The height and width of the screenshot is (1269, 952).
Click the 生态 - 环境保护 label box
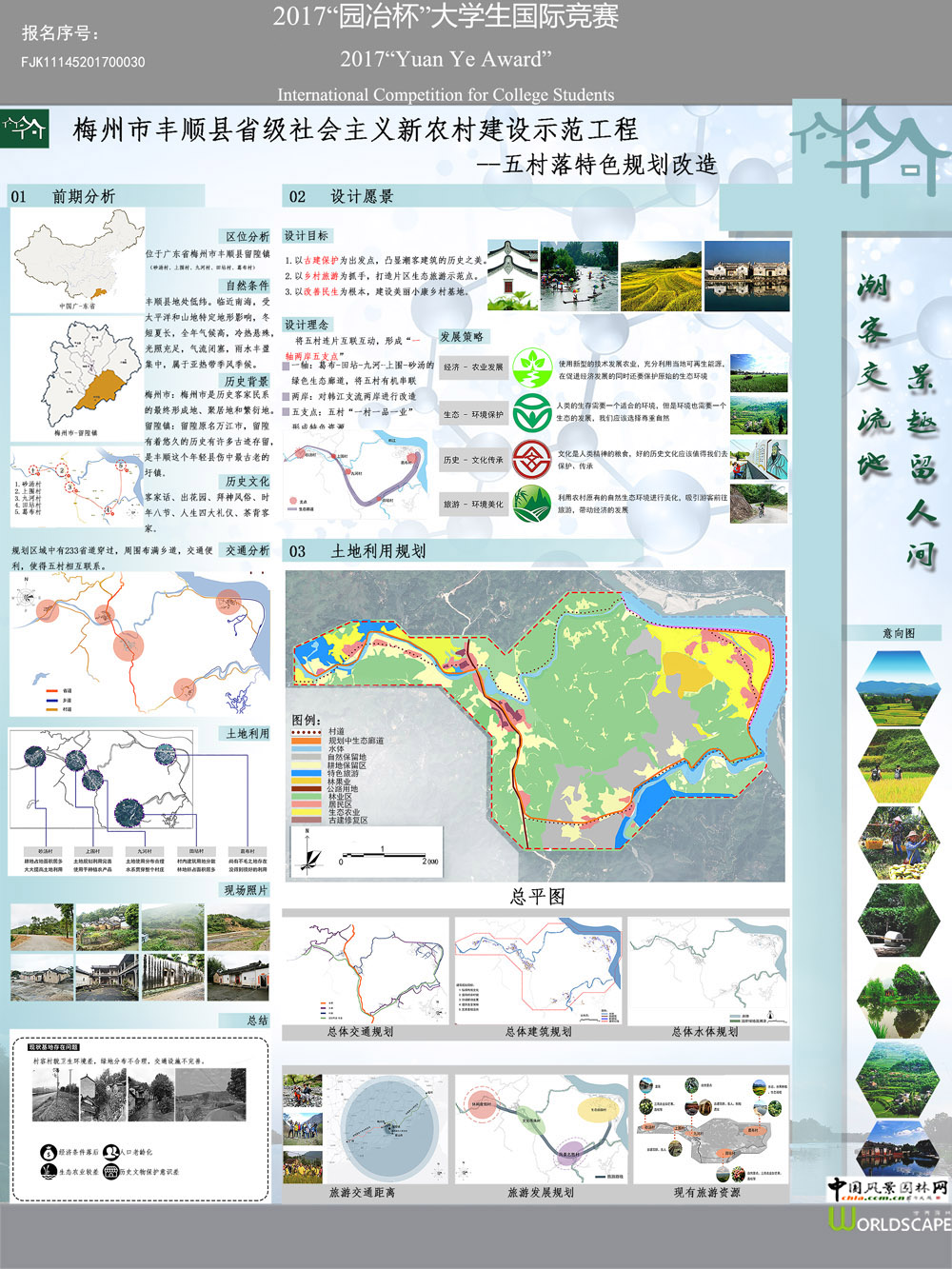click(x=473, y=415)
